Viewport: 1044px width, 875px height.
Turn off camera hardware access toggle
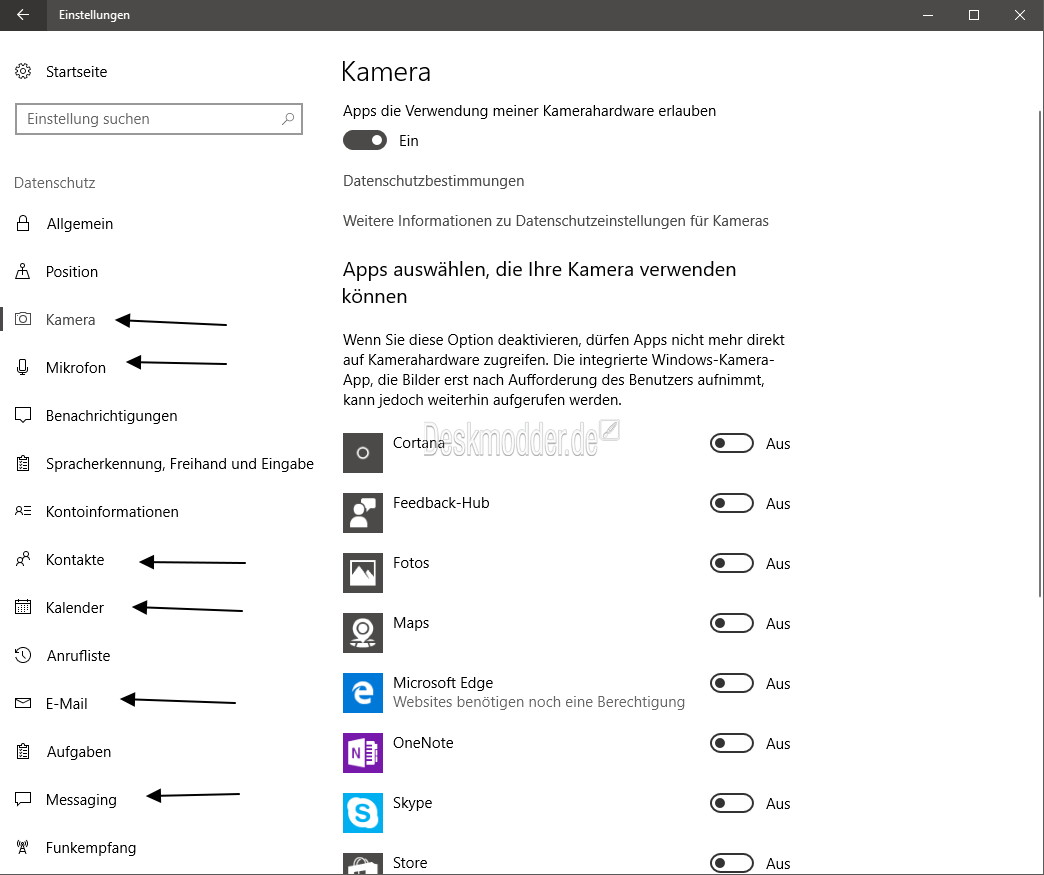(365, 141)
